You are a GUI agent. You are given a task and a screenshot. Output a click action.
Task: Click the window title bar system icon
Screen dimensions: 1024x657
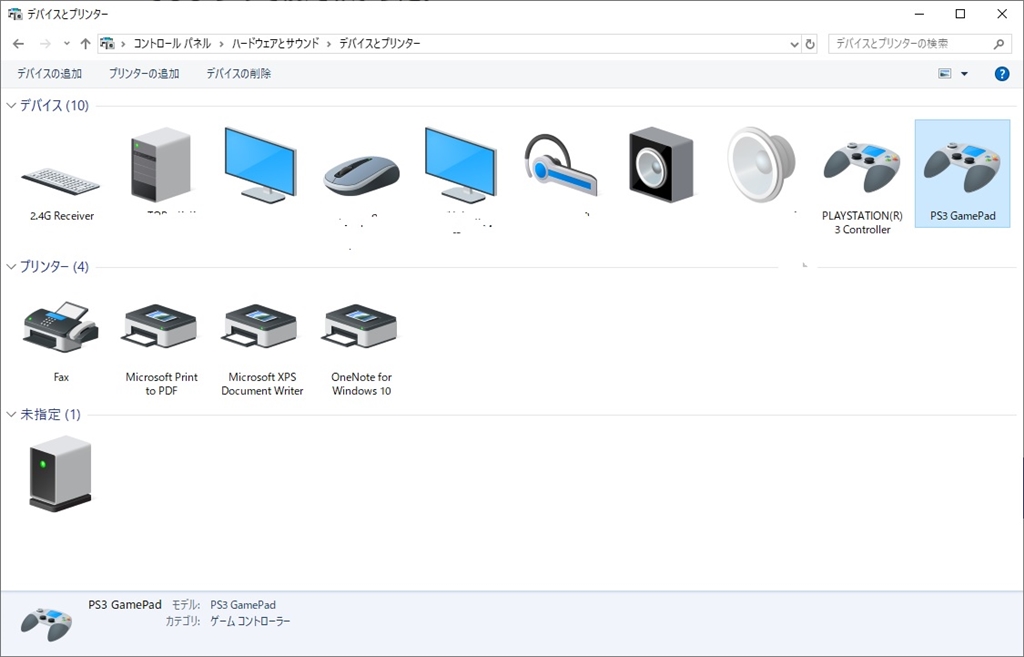(x=14, y=14)
